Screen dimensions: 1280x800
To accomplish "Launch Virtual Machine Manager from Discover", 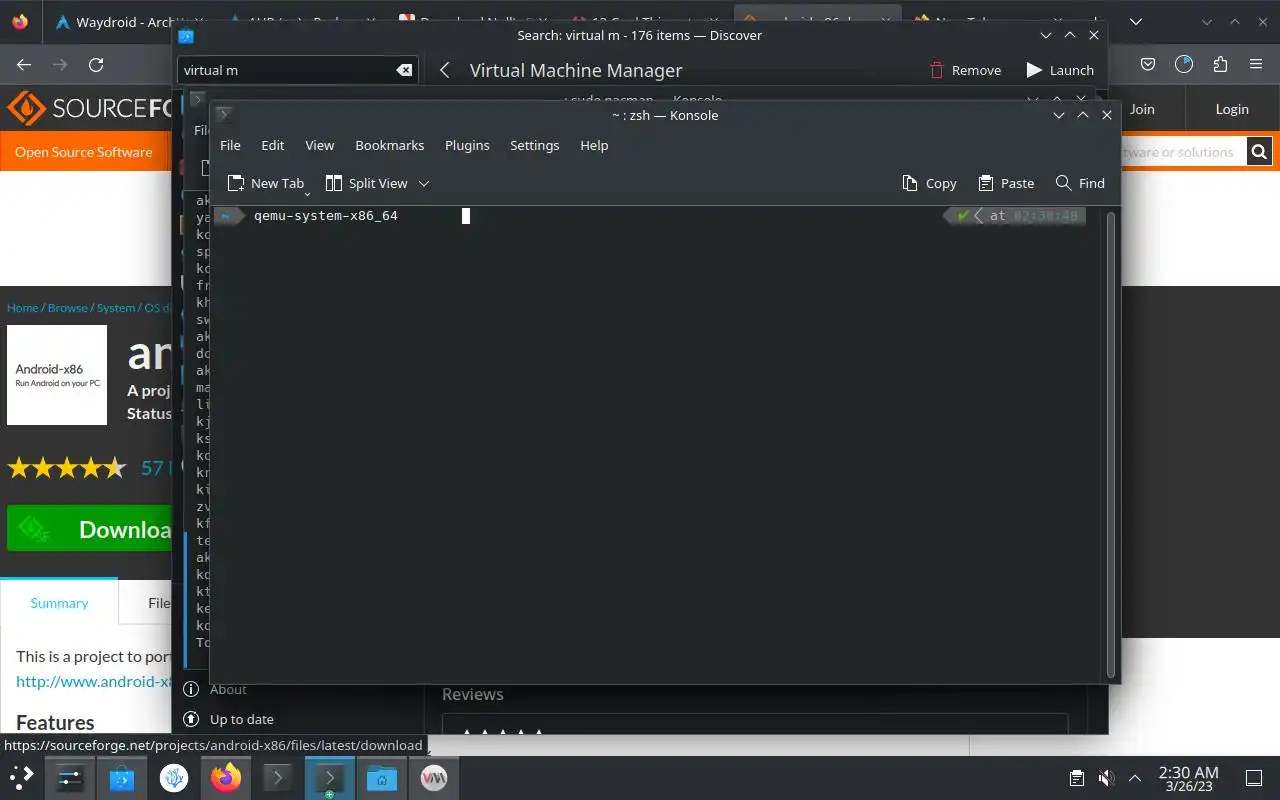I will pyautogui.click(x=1060, y=70).
